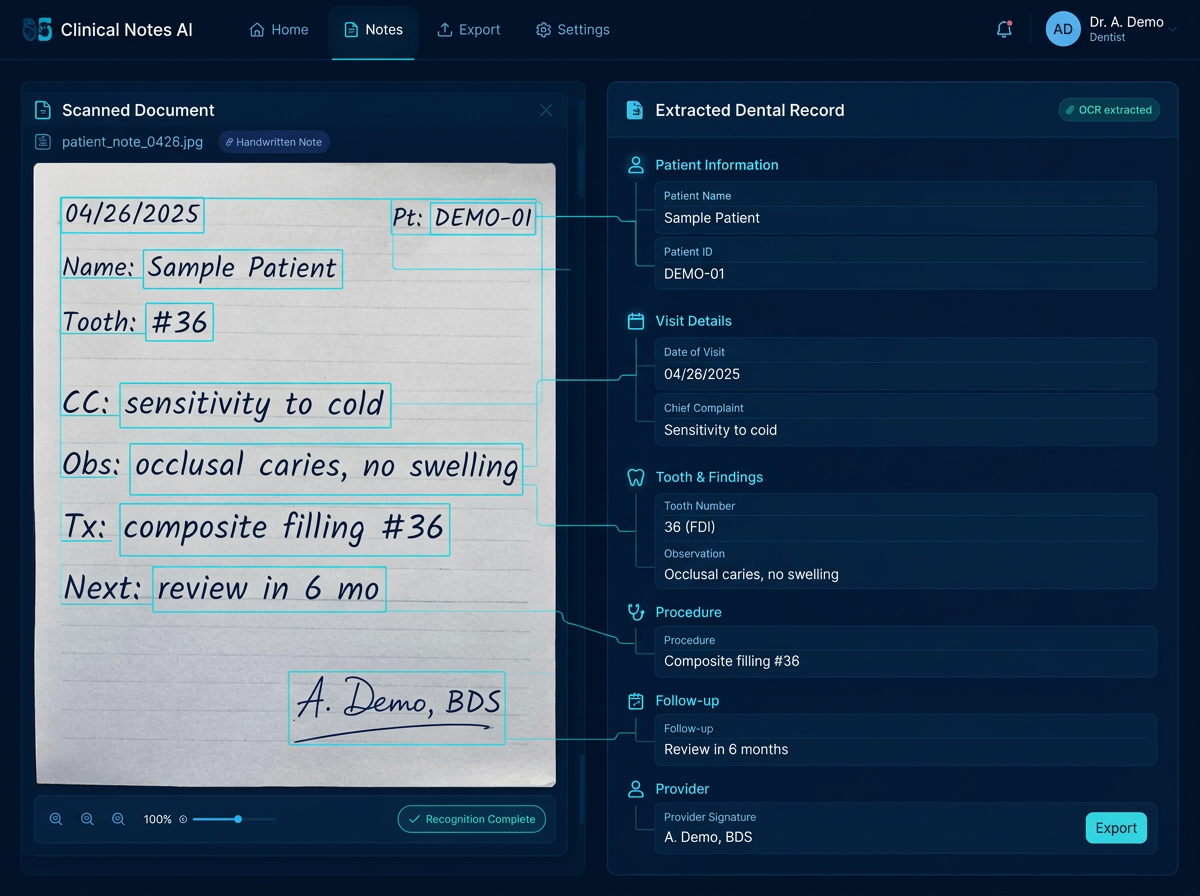
Task: Click the Tooth & Findings tooth icon
Action: pyautogui.click(x=635, y=477)
